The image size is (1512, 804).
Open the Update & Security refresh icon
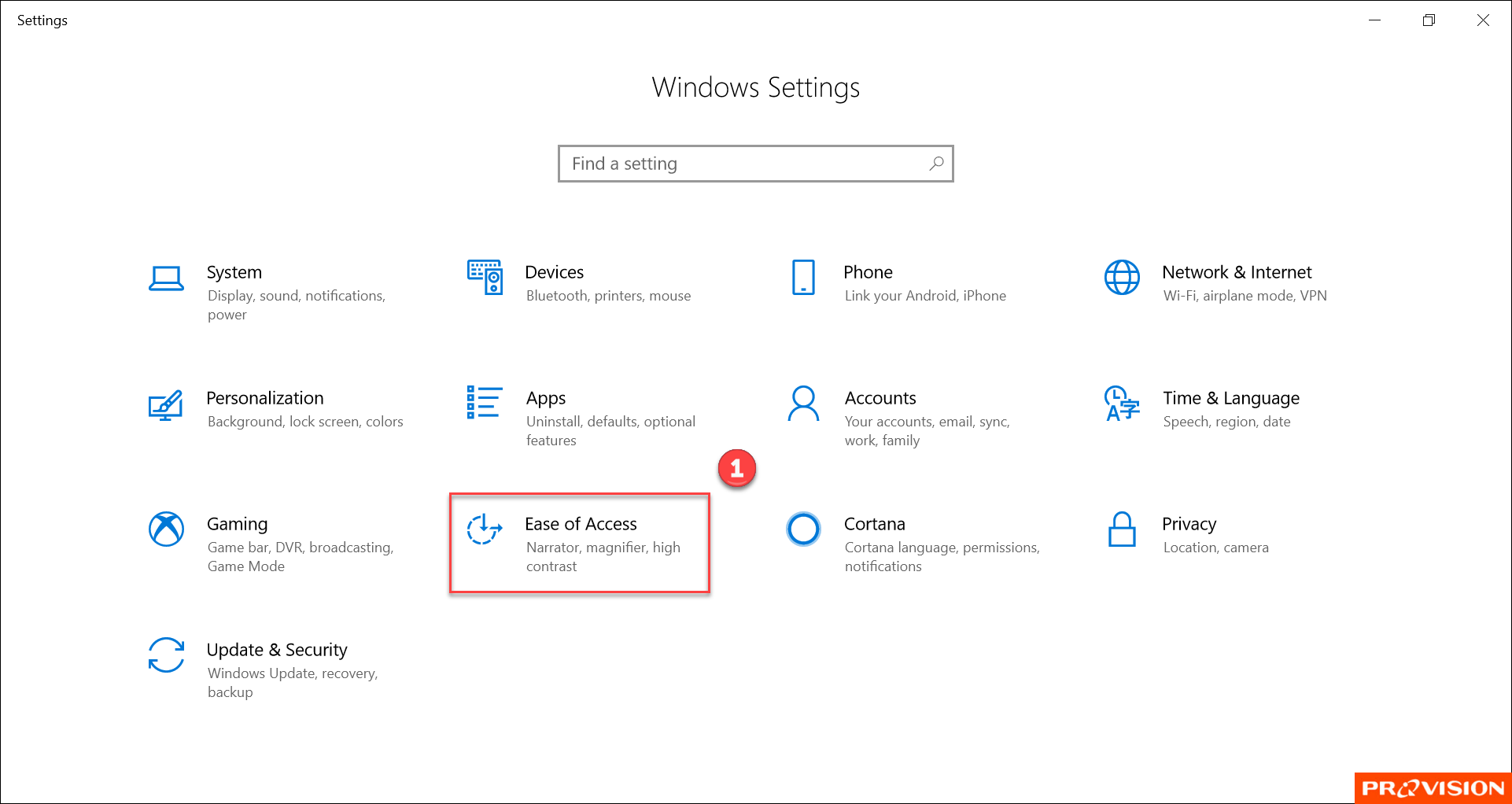166,655
